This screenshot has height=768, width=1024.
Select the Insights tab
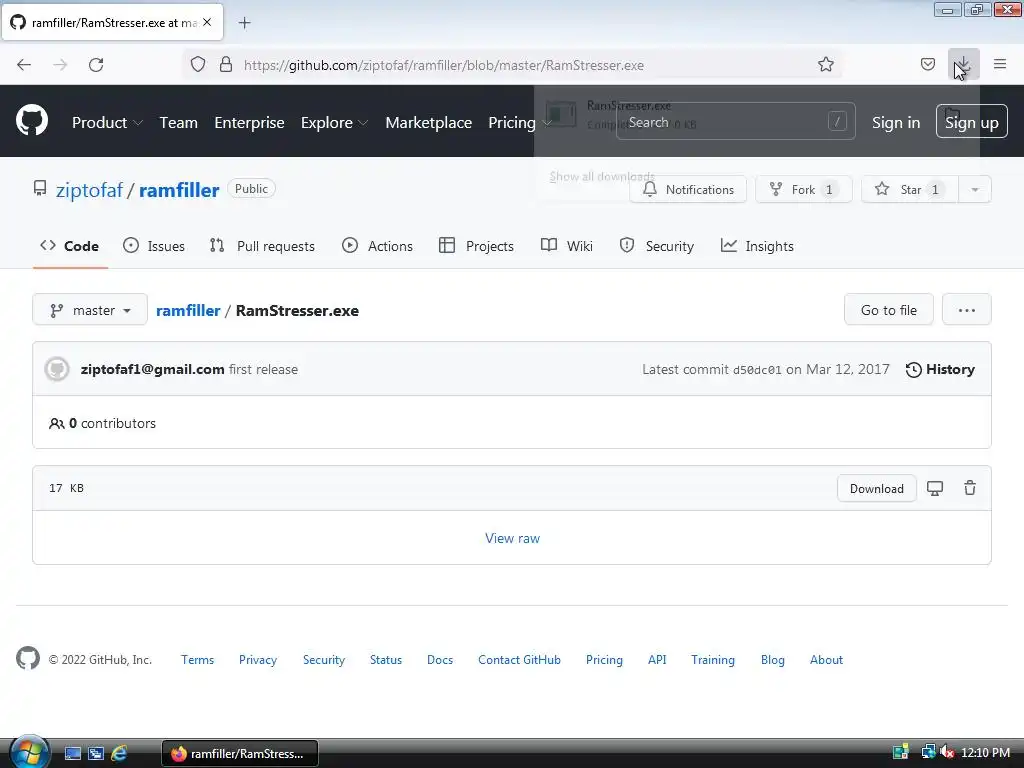pyautogui.click(x=758, y=246)
